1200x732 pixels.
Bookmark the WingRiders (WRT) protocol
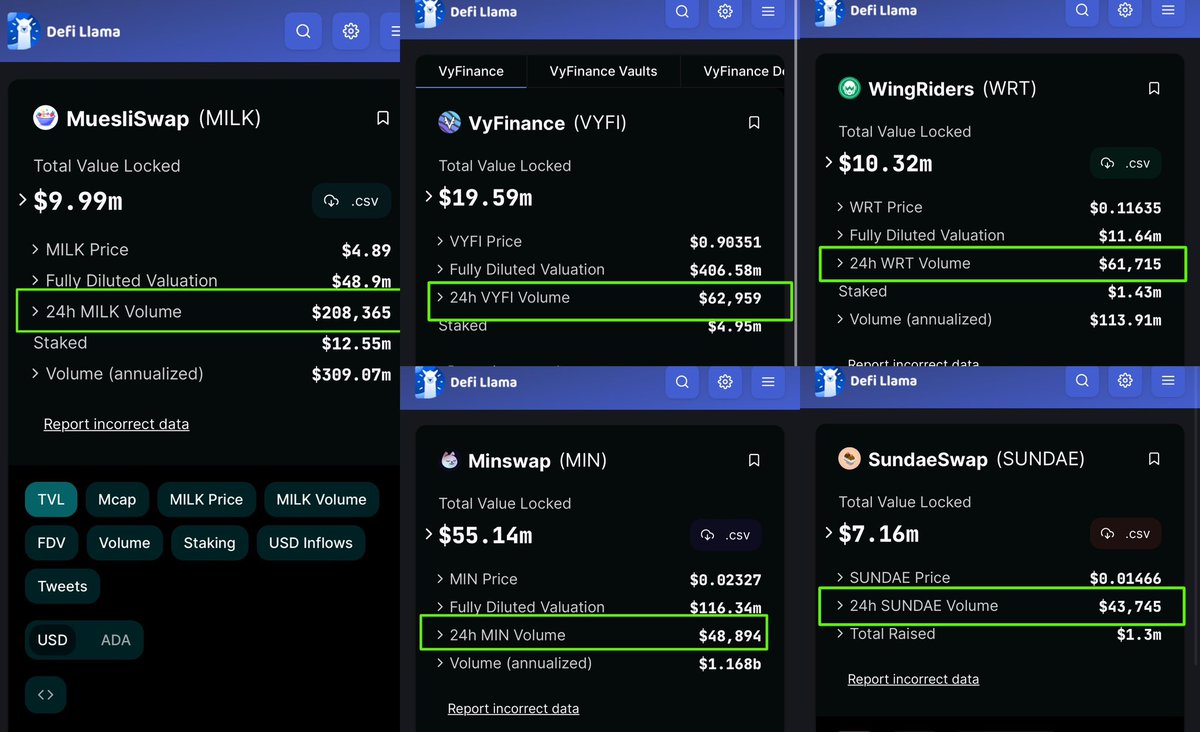pos(1154,88)
